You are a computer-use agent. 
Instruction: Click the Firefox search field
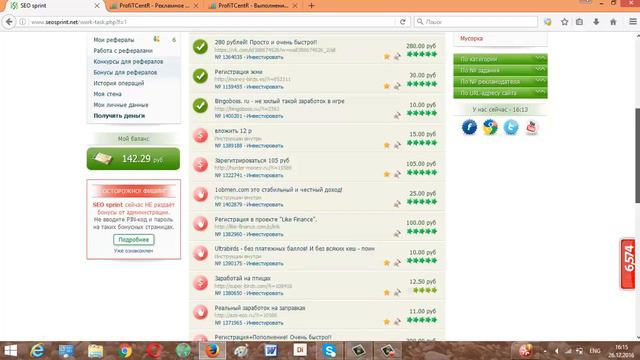[x=476, y=22]
